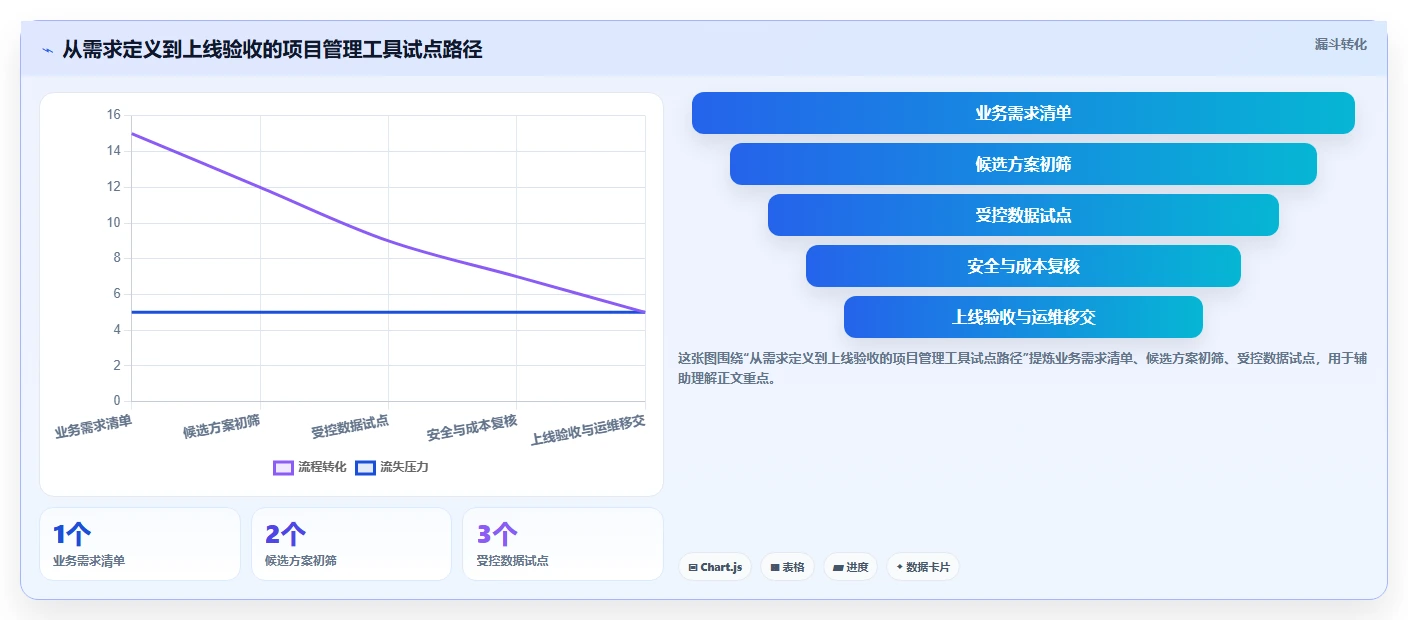
Task: Click the lightning icon beside the title
Action: 47,50
